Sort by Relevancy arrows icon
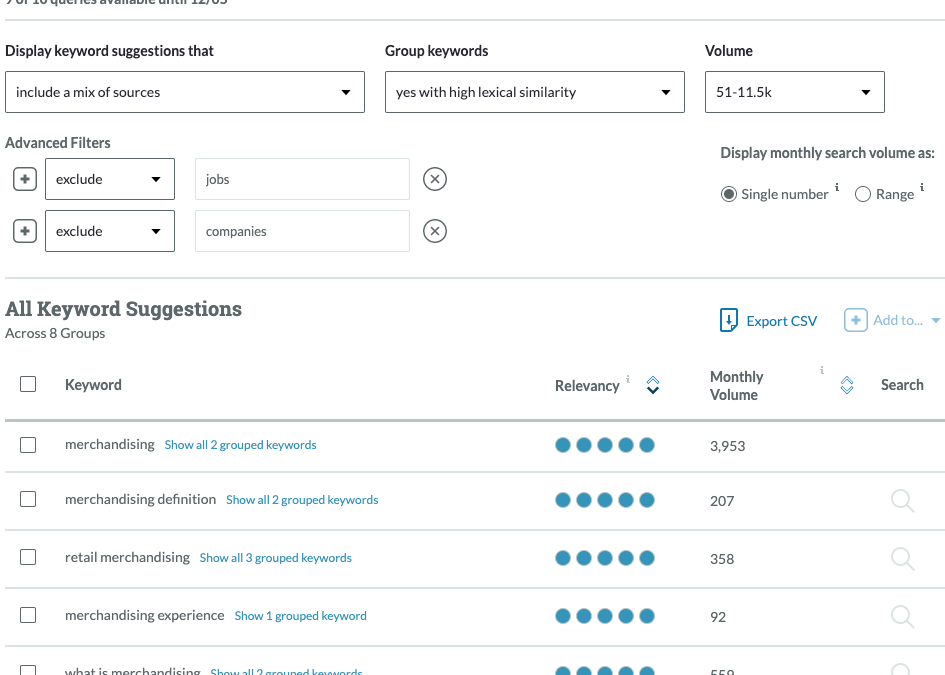 point(653,385)
